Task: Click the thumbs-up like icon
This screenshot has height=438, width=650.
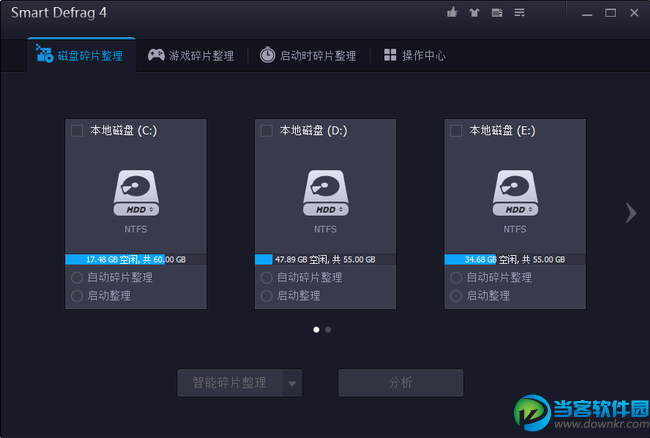Action: coord(452,12)
